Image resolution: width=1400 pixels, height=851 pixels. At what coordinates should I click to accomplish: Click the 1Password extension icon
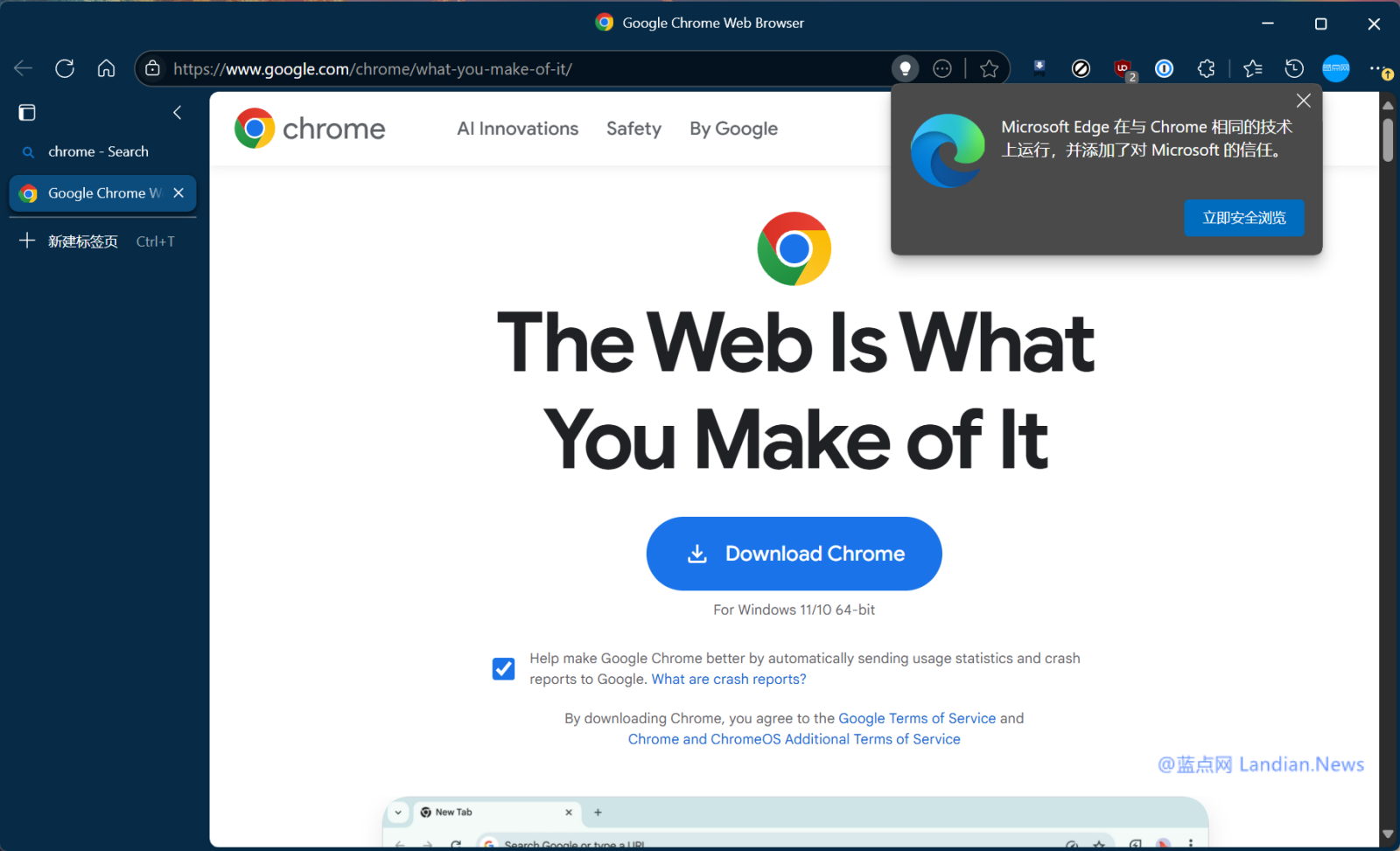point(1164,68)
